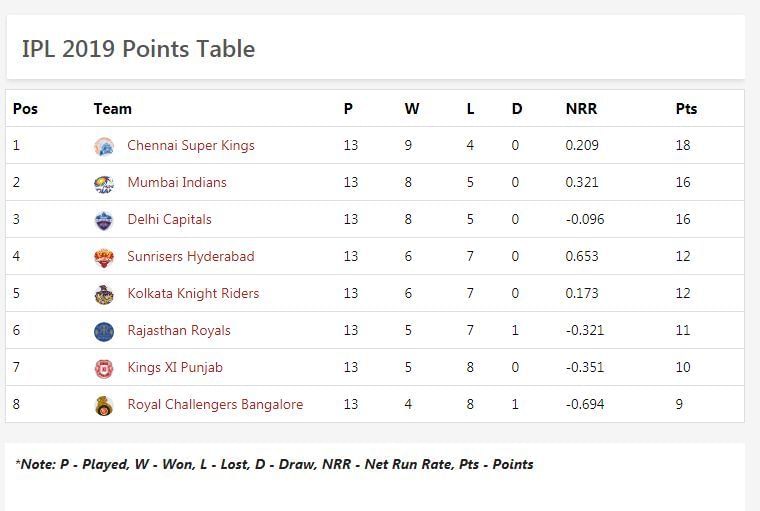Visit the Kolkata Knight Riders link
This screenshot has height=511, width=760.
193,294
